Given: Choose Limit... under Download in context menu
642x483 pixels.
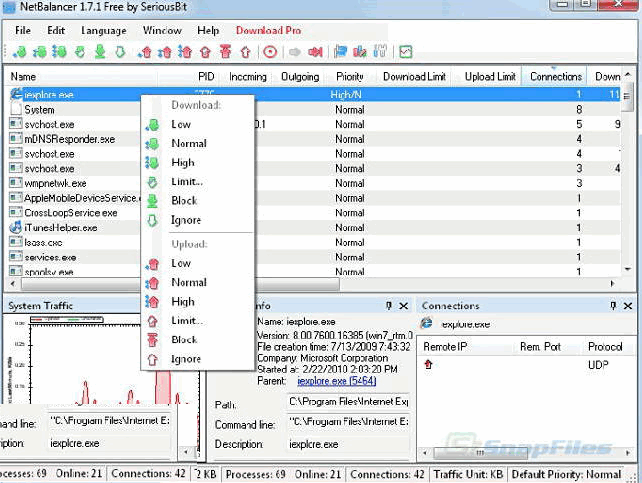Looking at the screenshot, I should [x=197, y=181].
